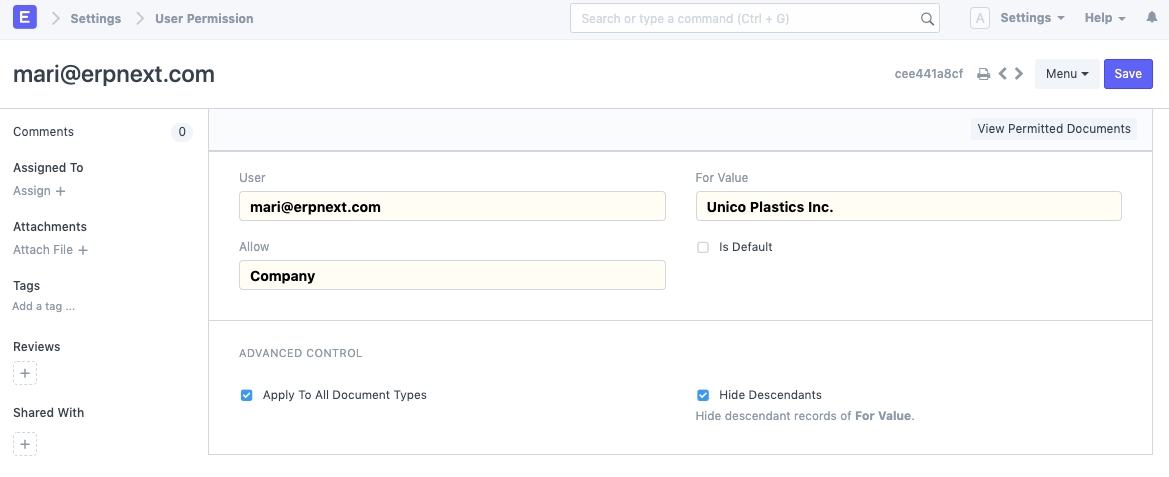The height and width of the screenshot is (477, 1169).
Task: Open the Help dropdown menu
Action: [x=1105, y=18]
